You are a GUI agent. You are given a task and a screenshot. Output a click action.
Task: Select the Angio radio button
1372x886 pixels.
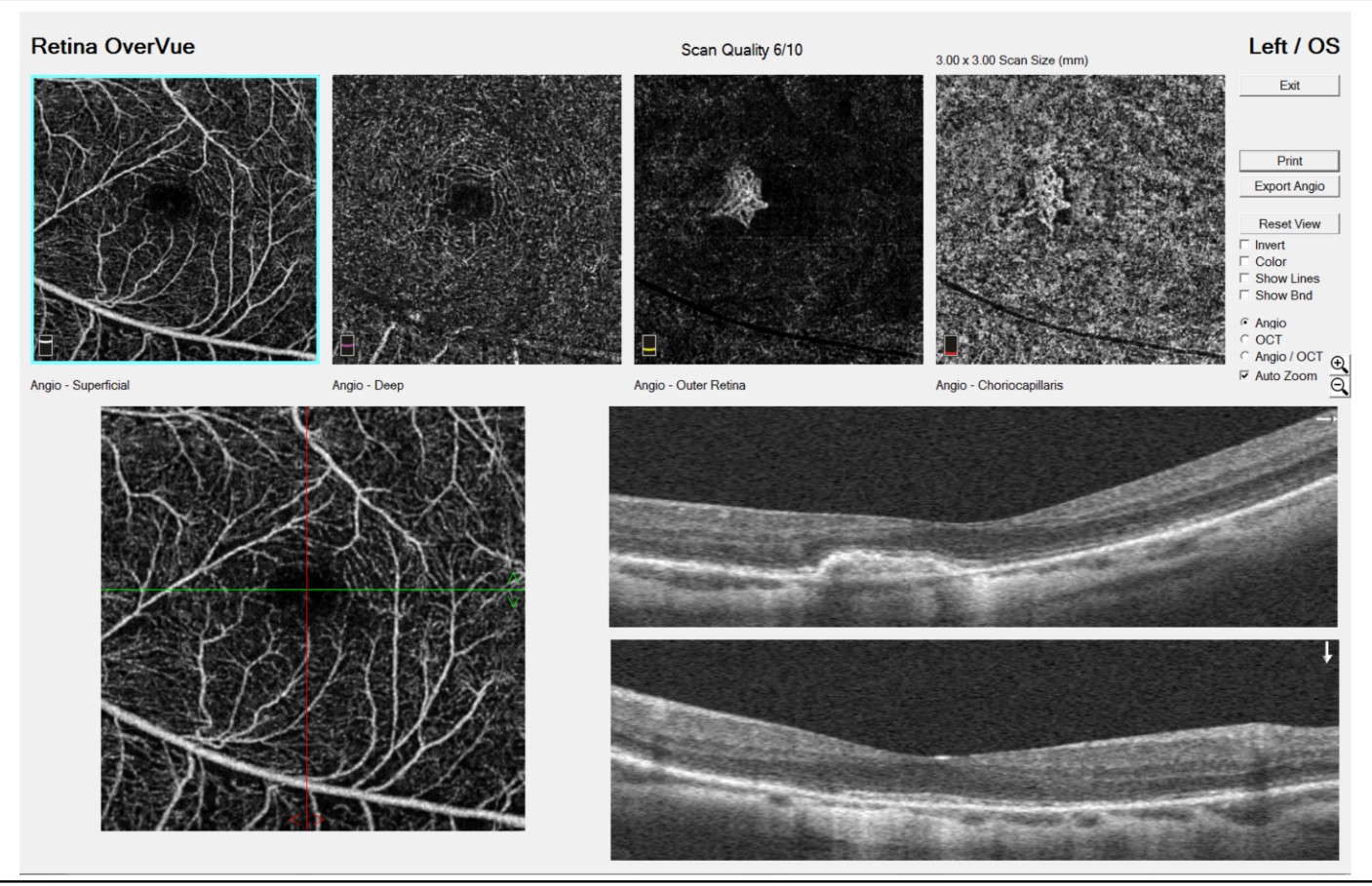(1244, 323)
